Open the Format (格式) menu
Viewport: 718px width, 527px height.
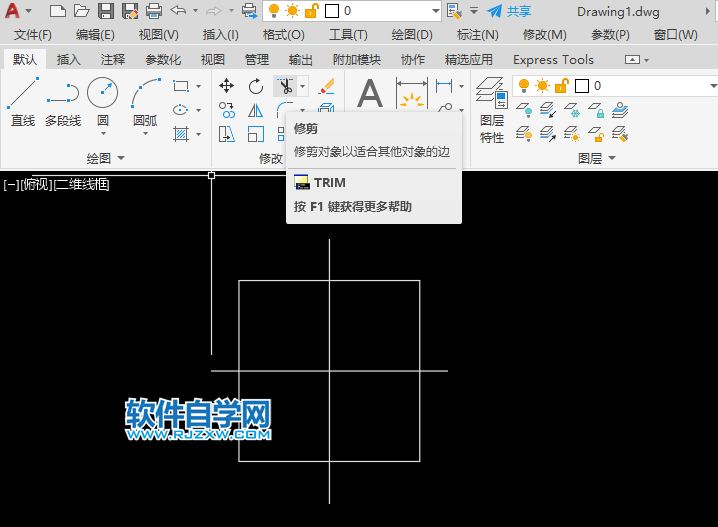pyautogui.click(x=283, y=35)
